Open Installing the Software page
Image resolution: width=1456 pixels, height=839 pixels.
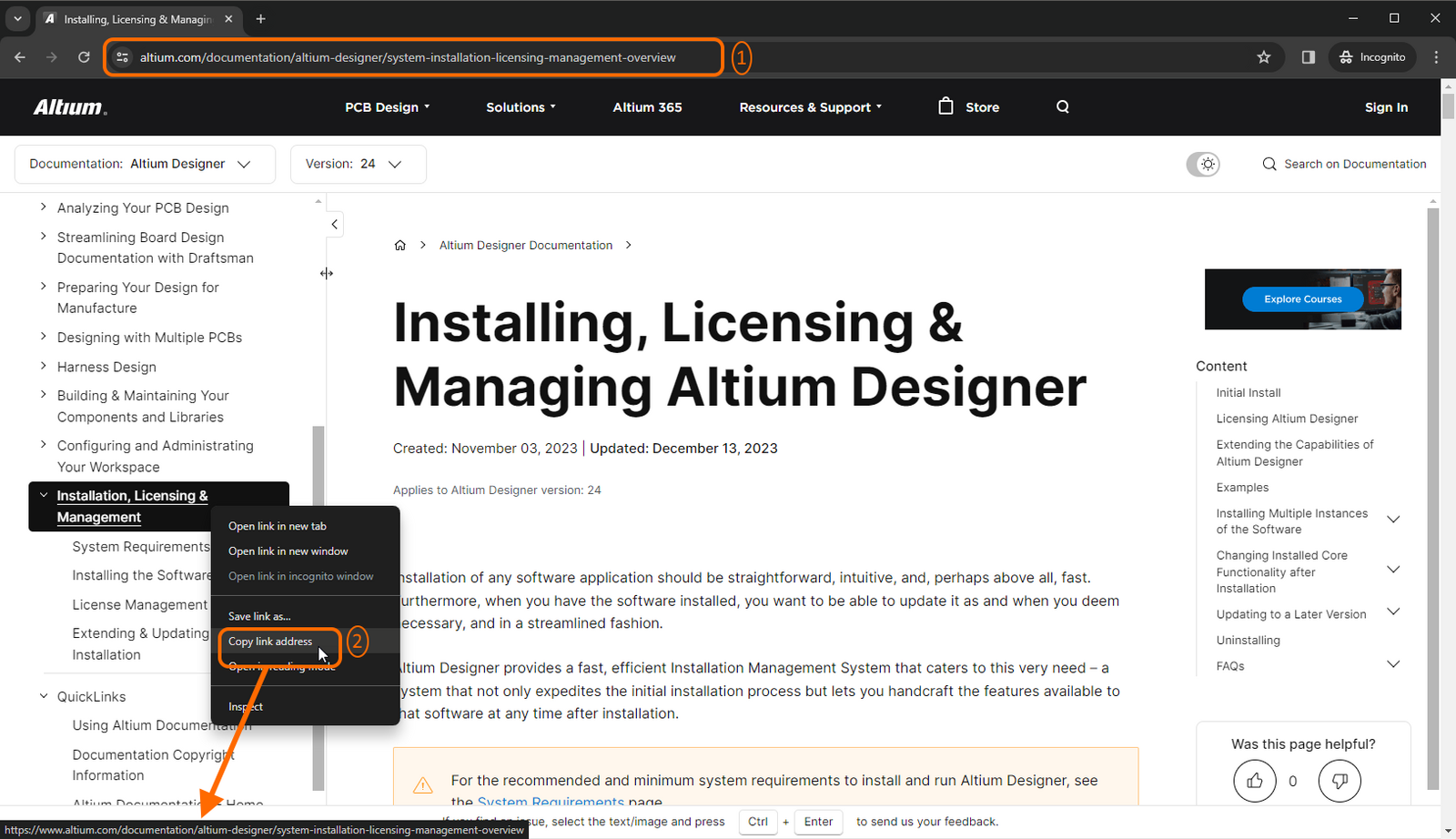(x=141, y=576)
